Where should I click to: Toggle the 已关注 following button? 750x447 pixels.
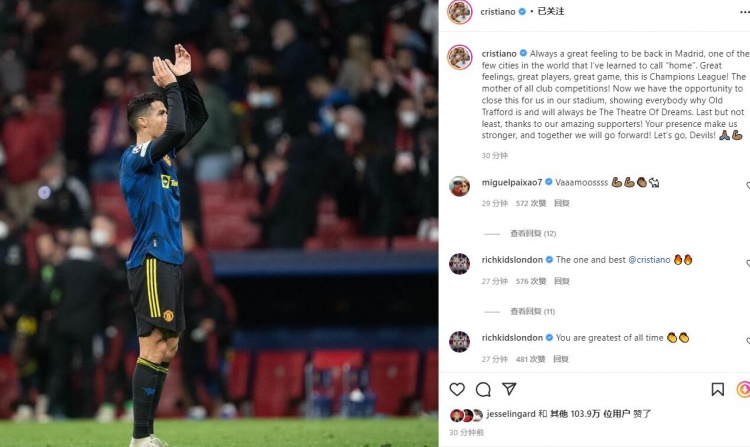[551, 11]
